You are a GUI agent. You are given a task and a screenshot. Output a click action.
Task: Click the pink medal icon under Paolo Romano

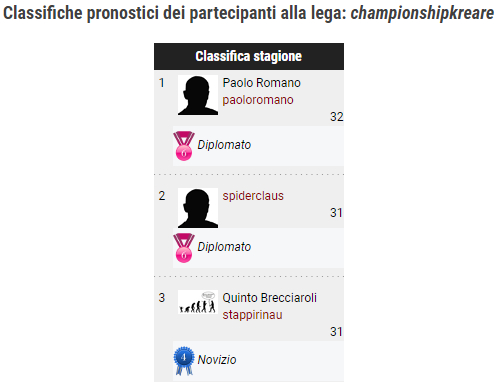coord(184,146)
